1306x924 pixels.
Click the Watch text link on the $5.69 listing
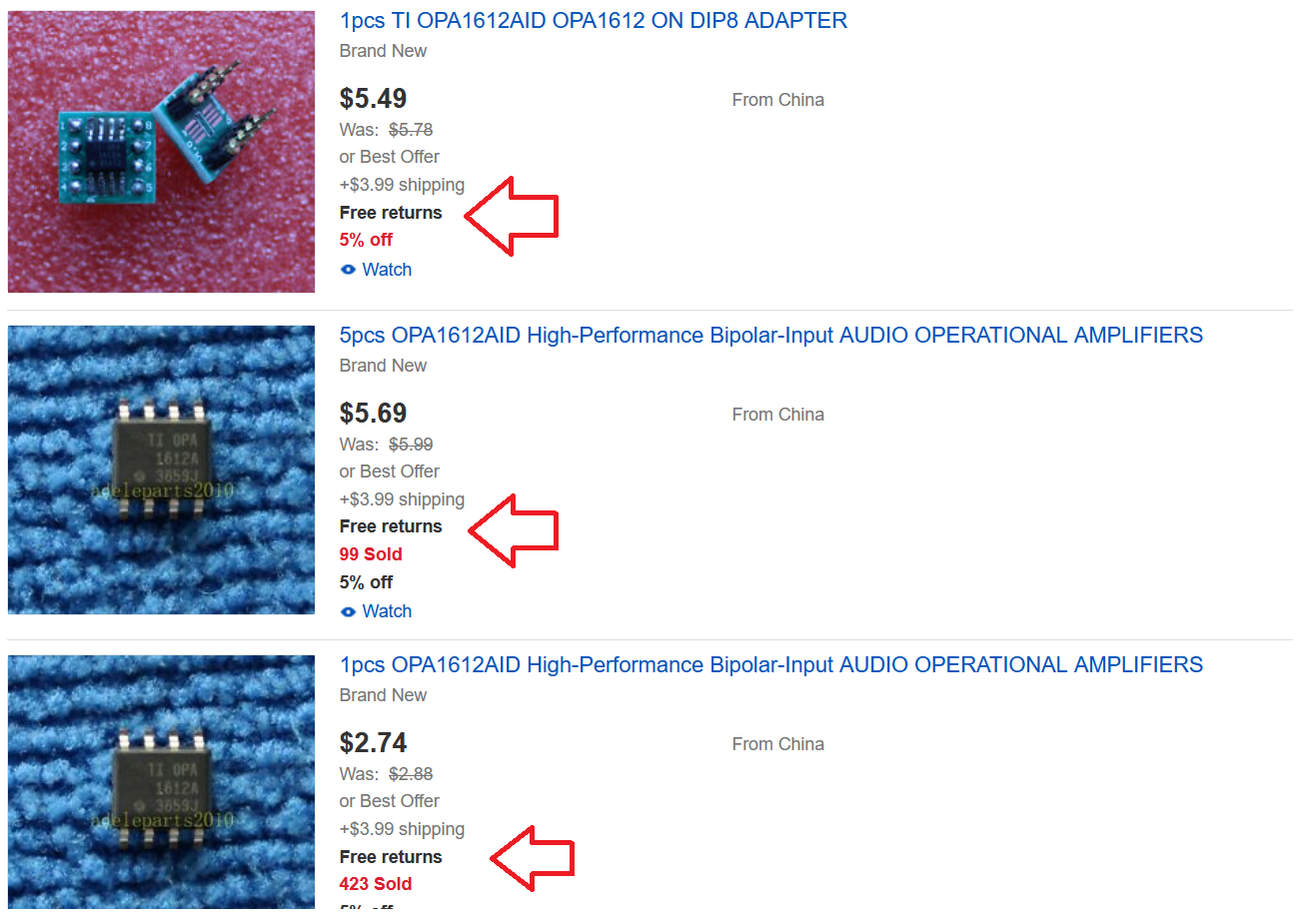[387, 611]
